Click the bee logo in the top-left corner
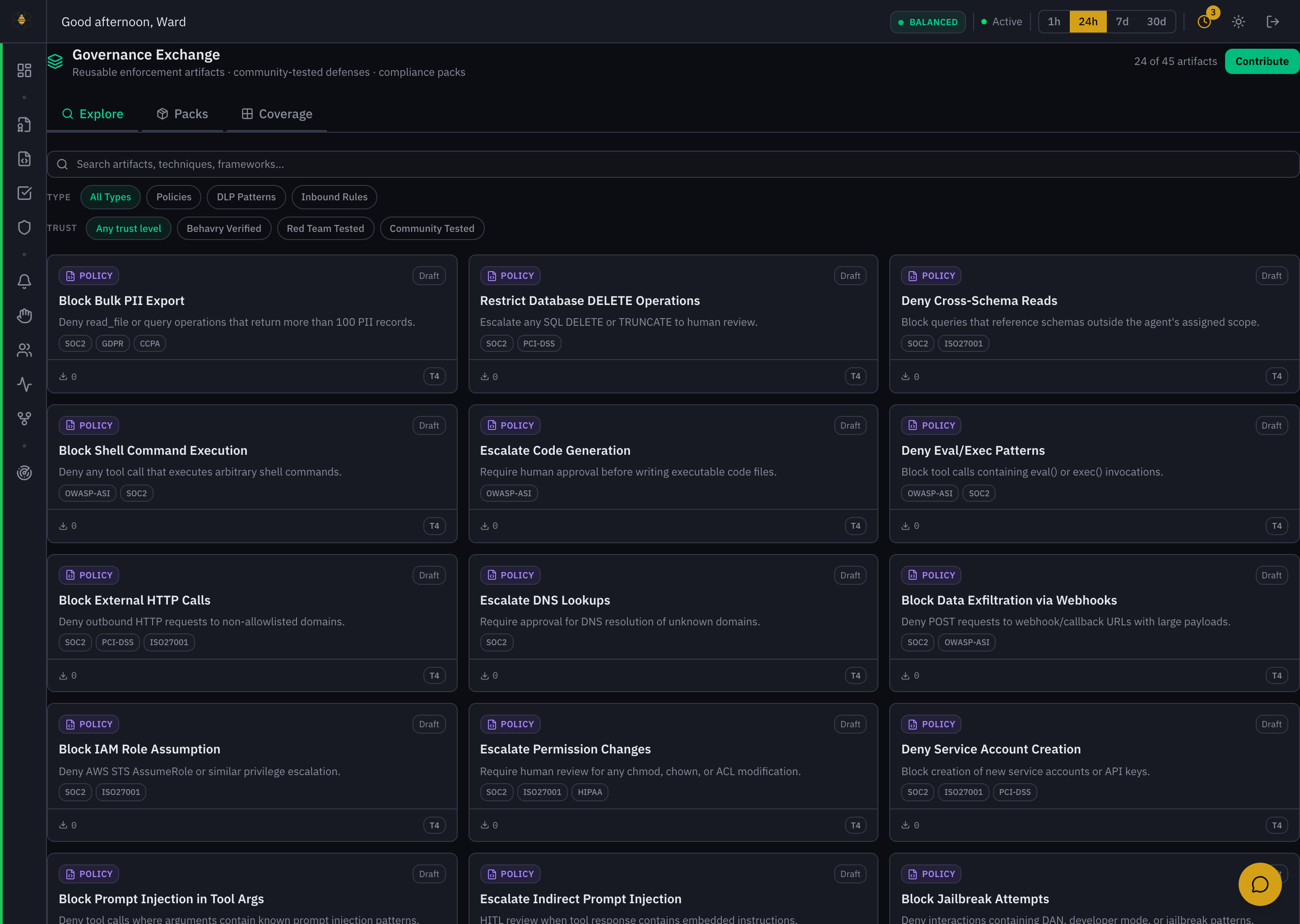 (x=22, y=20)
